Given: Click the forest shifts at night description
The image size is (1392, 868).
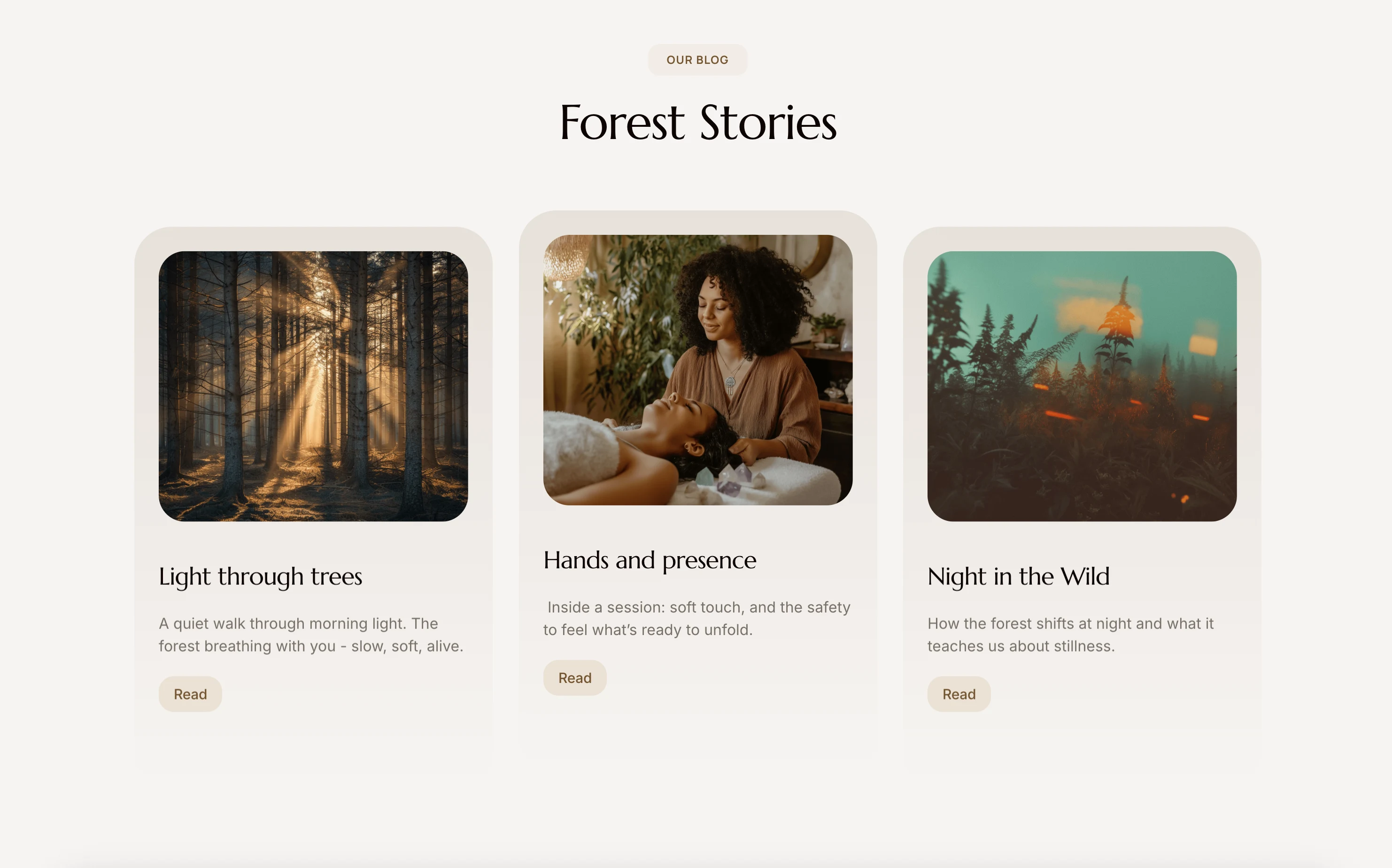Looking at the screenshot, I should point(1071,635).
